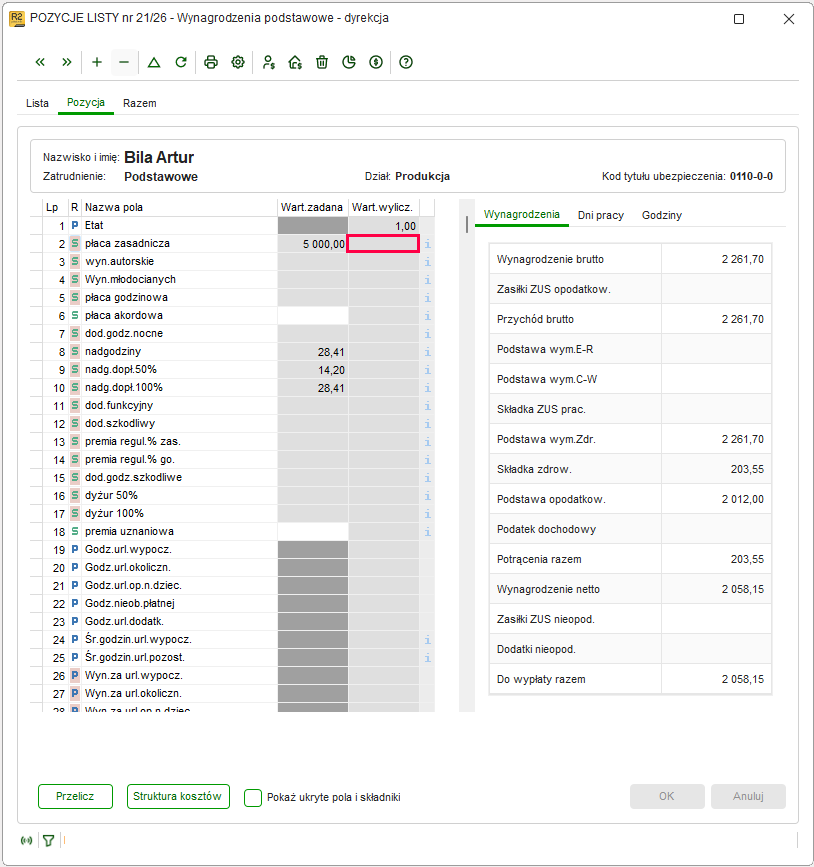Click the pie chart icon in the toolbar
The height and width of the screenshot is (867, 814).
[x=349, y=62]
